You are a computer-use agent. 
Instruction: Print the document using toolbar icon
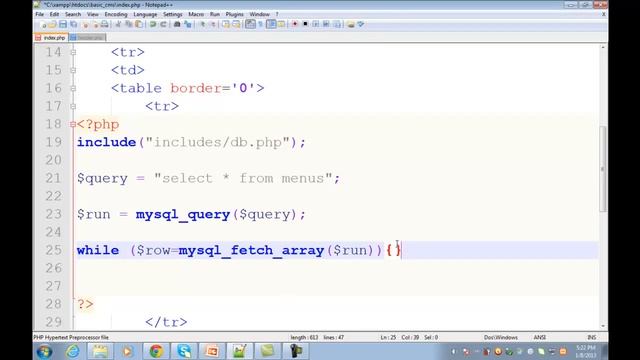tap(104, 24)
